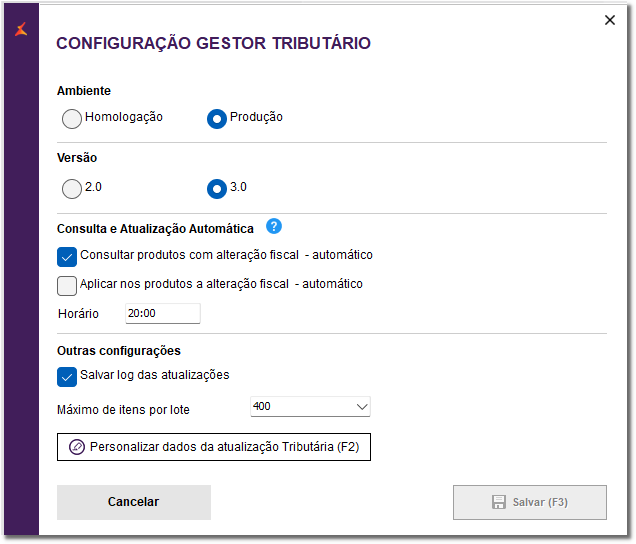Click the floppy disk icon on Salvar
This screenshot has width=636, height=544.
499,502
